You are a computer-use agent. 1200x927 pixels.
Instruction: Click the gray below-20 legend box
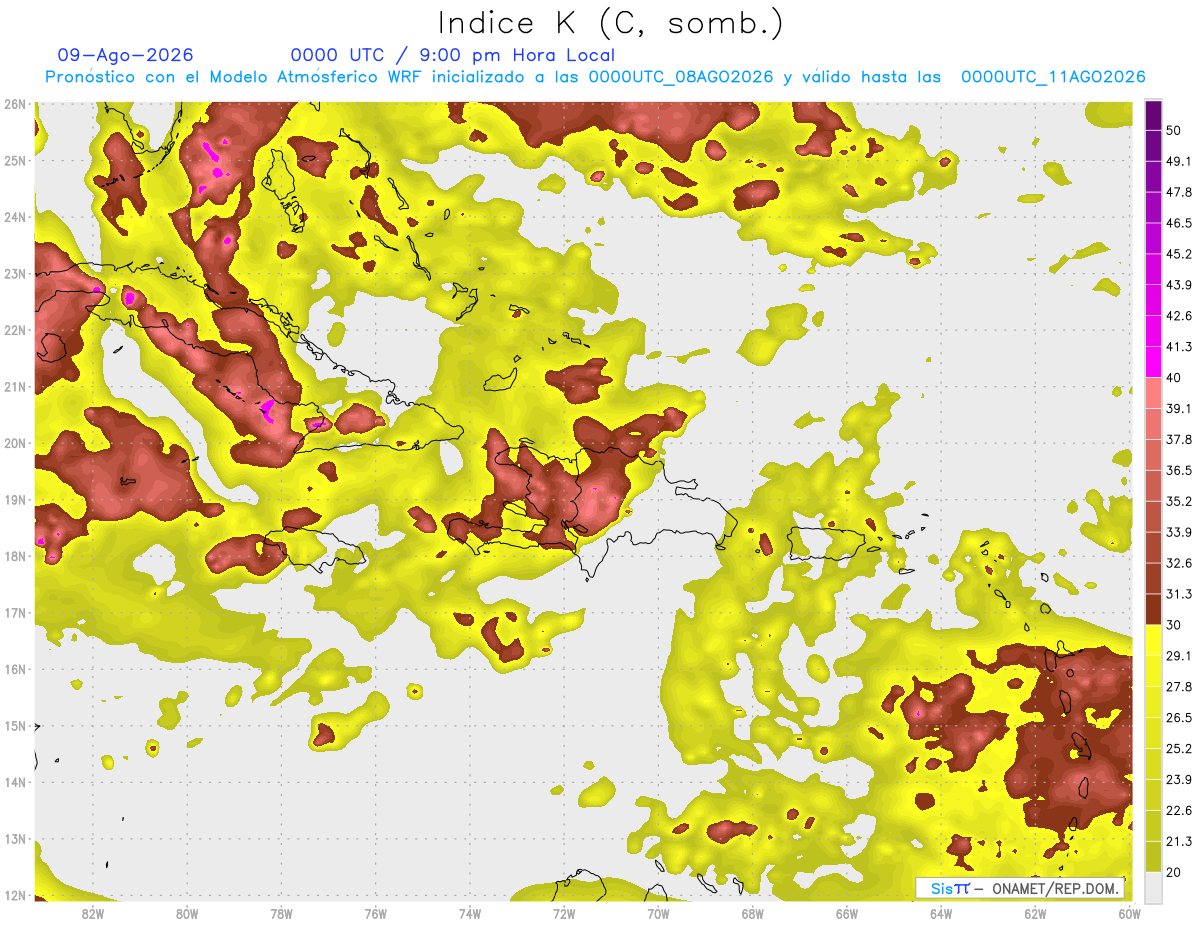[1153, 887]
